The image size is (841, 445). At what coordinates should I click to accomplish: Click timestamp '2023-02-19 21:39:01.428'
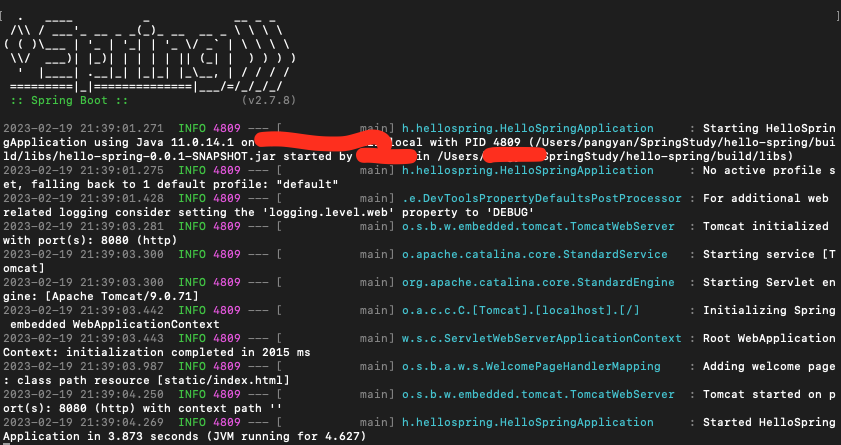click(83, 198)
